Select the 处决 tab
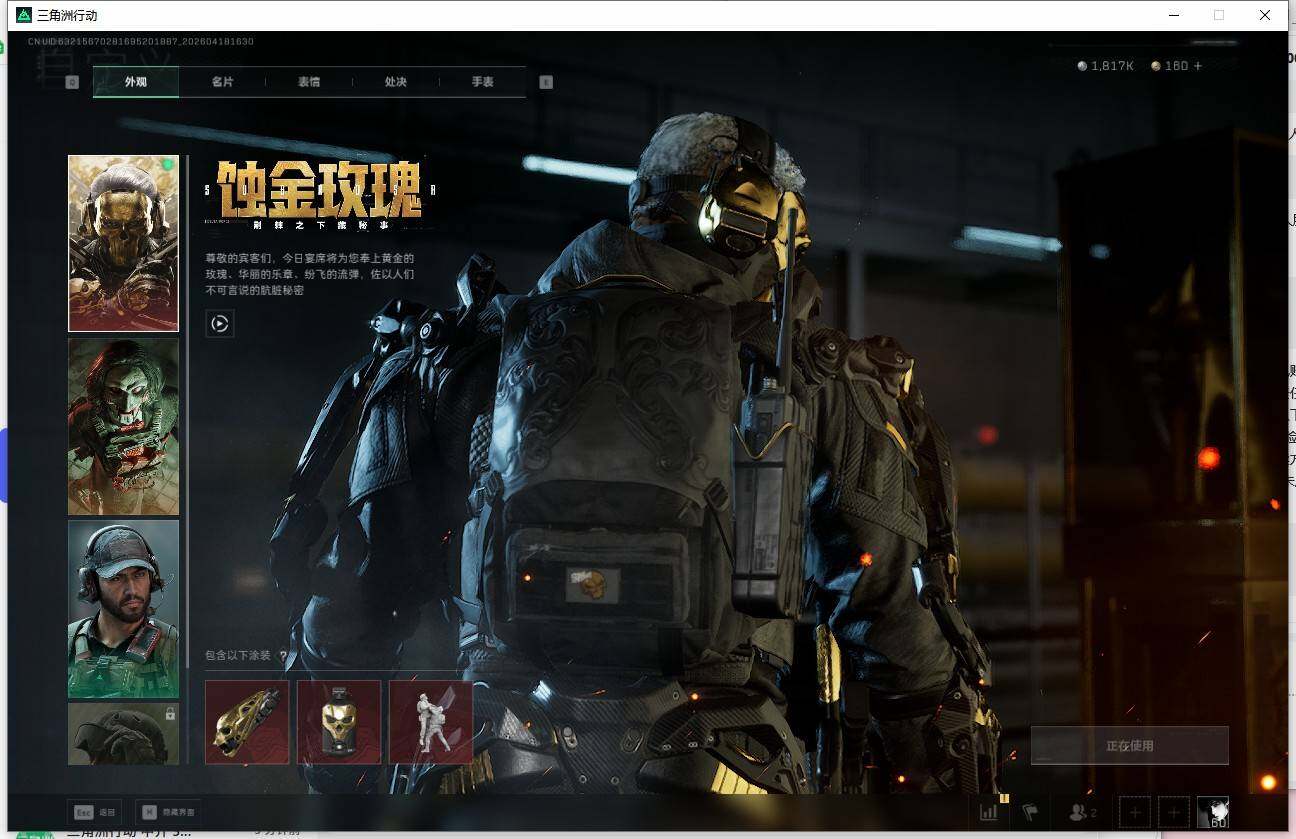 coord(396,82)
